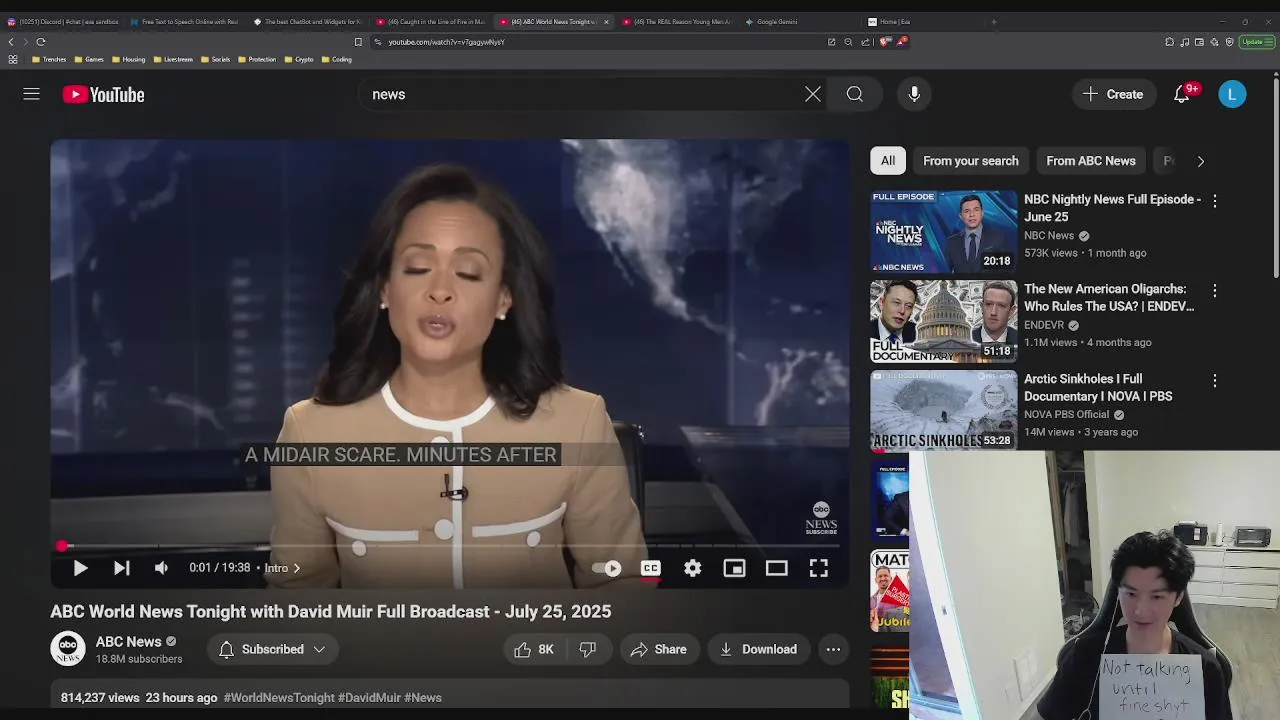Switch to the Discord browser tab
Screen dimensions: 1280x720
pos(62,21)
